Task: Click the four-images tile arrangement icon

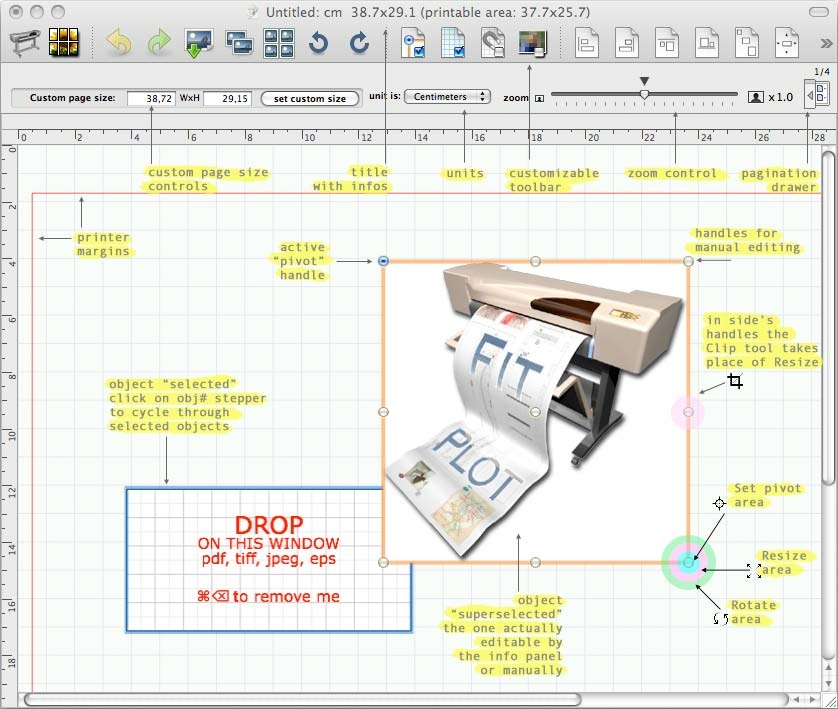Action: click(x=278, y=43)
